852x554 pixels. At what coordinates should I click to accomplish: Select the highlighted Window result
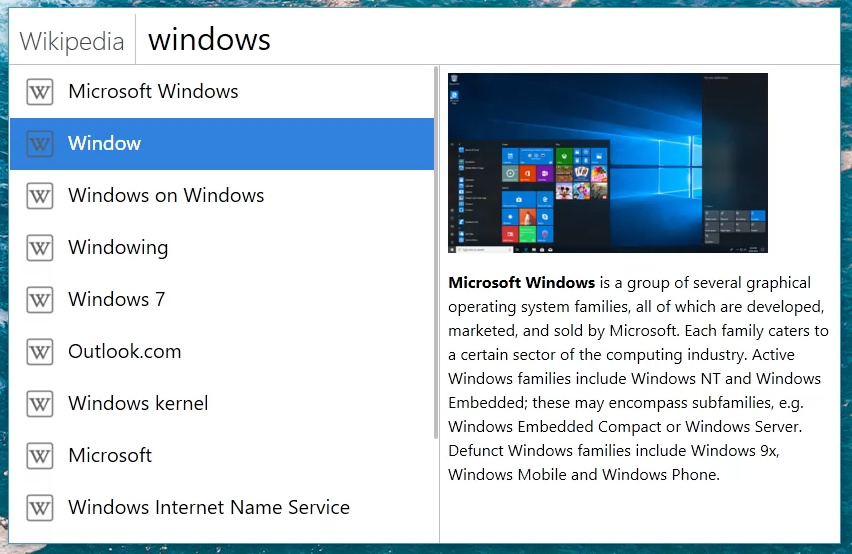(222, 144)
